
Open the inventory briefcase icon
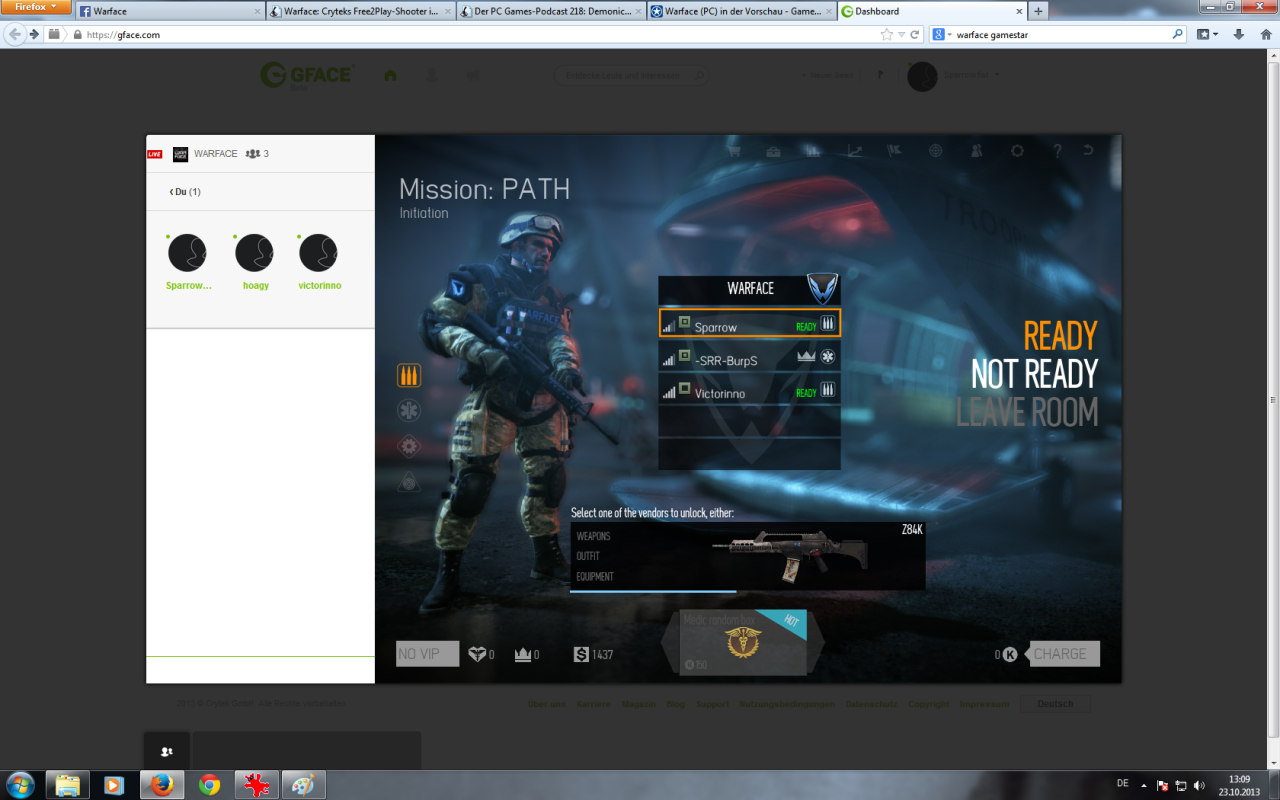774,152
